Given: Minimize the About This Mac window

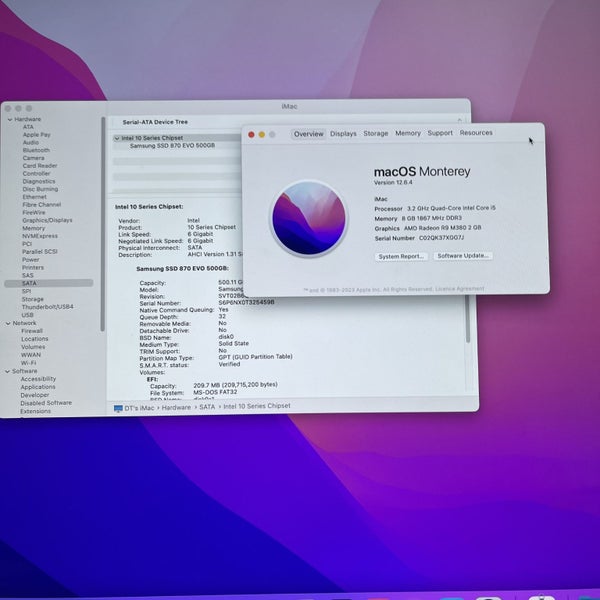Looking at the screenshot, I should click(x=262, y=134).
